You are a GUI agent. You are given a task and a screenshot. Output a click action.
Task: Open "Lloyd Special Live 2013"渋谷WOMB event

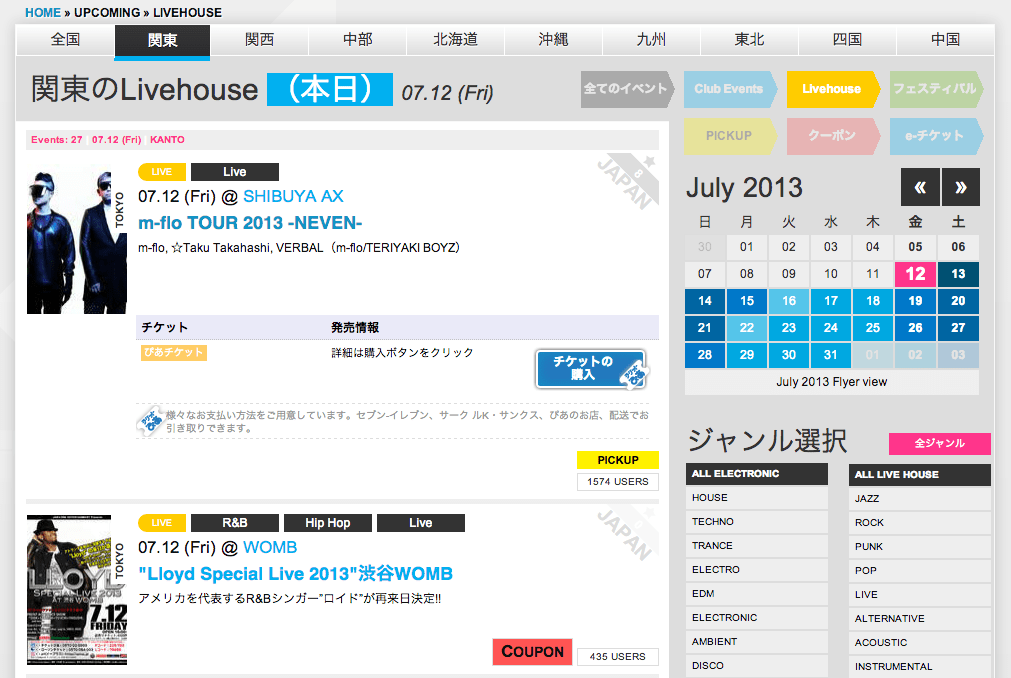coord(295,574)
